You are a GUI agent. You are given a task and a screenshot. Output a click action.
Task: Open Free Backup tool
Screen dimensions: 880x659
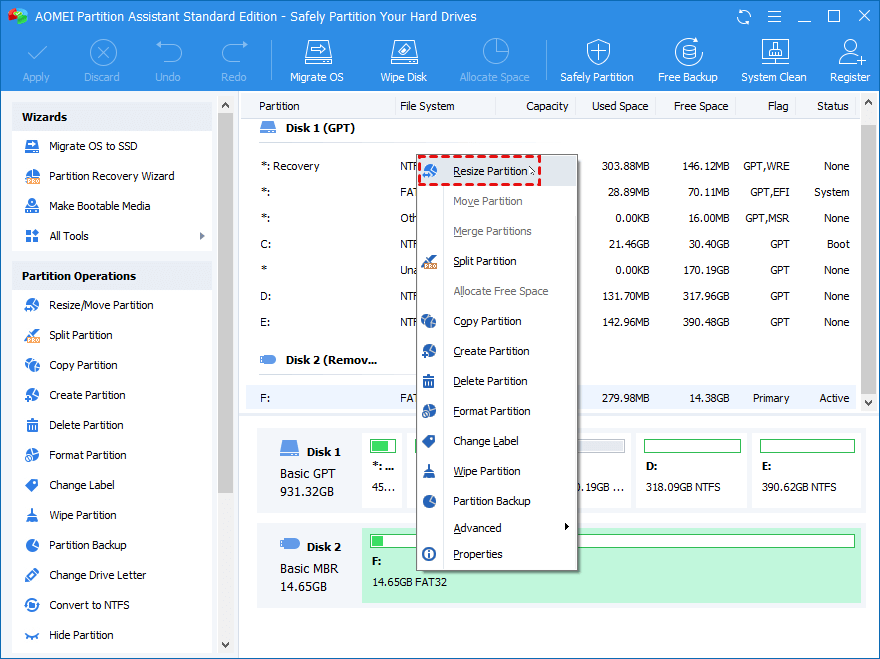click(x=687, y=60)
